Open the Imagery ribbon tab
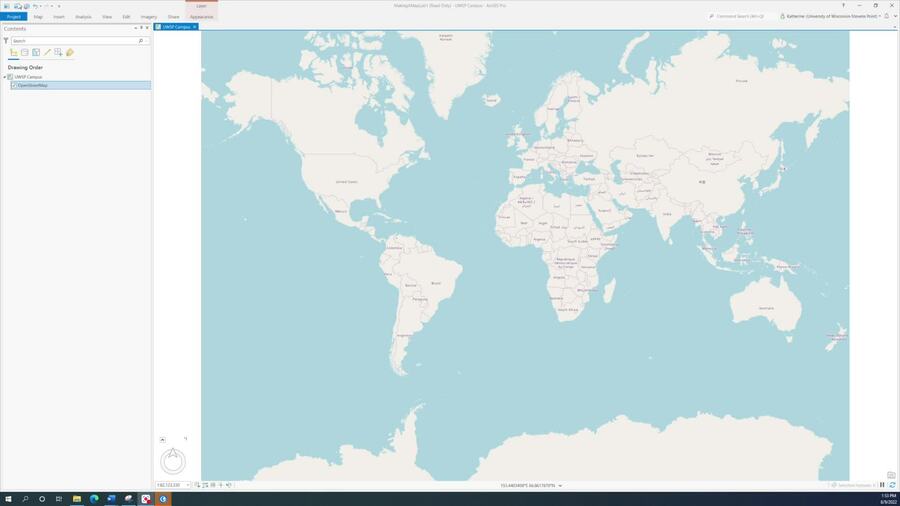The image size is (900, 506). point(149,17)
